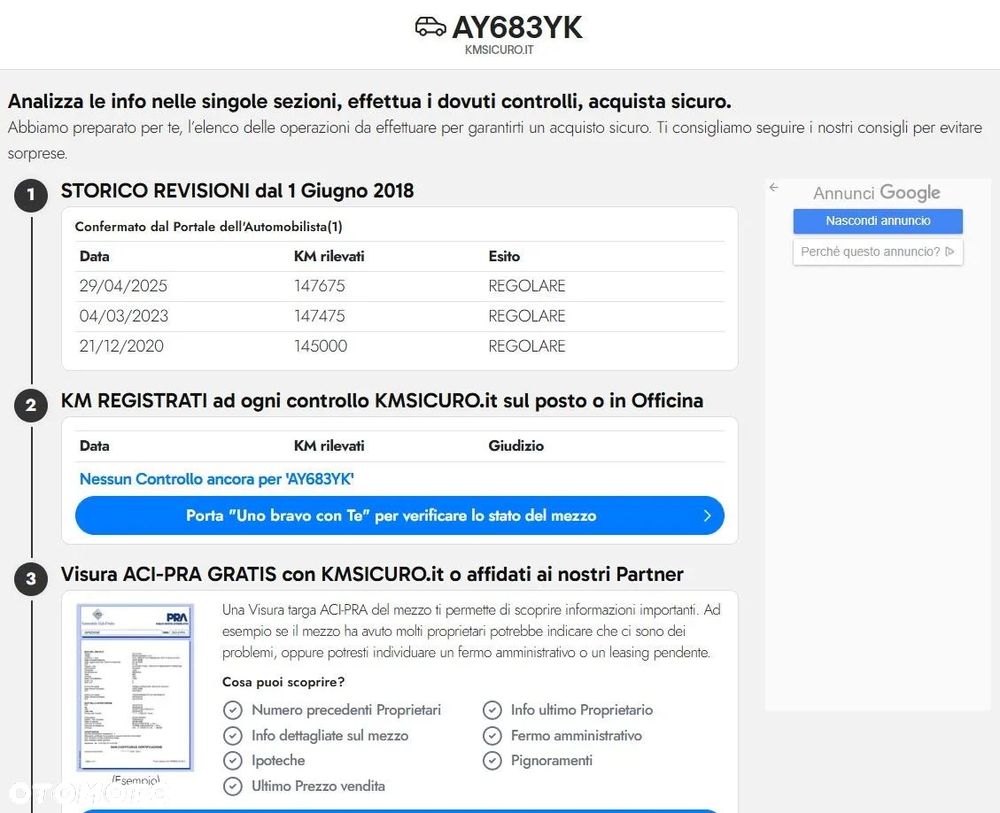Click the Annunci Google label

click(876, 193)
